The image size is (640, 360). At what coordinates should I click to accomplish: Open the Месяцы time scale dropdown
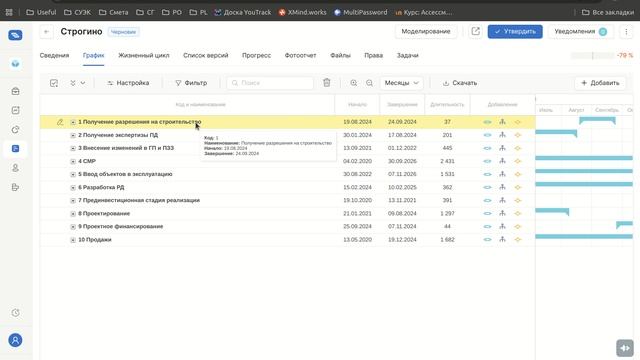coord(402,83)
